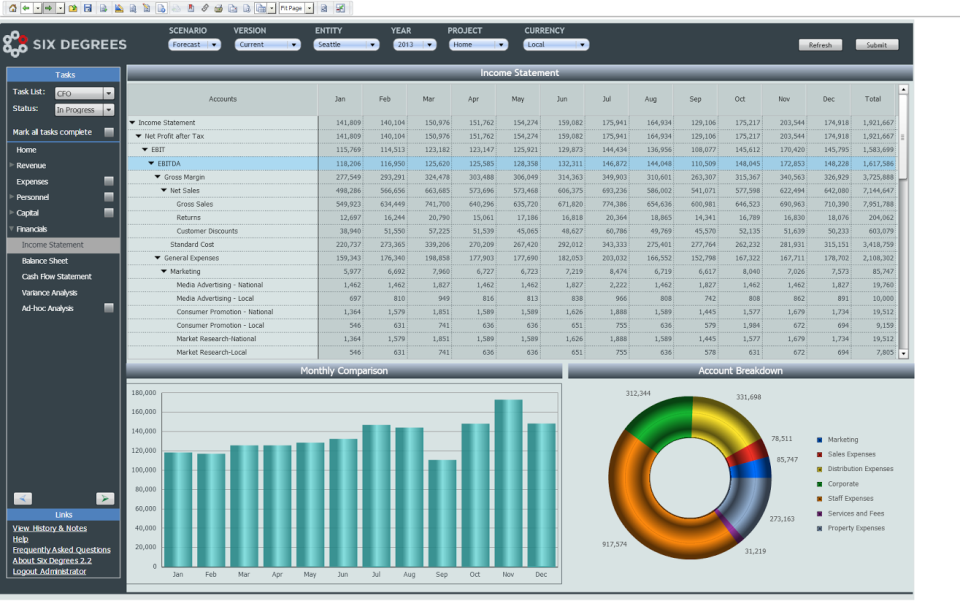The image size is (960, 601).
Task: Collapse the Marketing account row
Action: pyautogui.click(x=163, y=271)
